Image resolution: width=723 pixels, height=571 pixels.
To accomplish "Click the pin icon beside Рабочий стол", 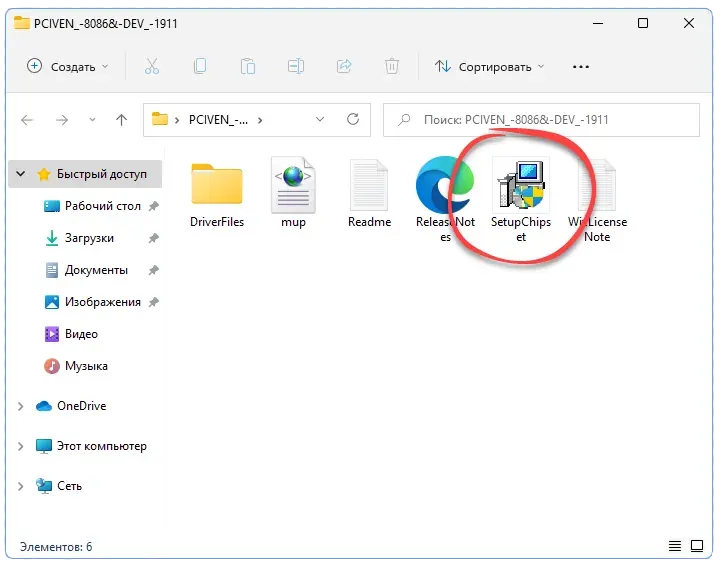I will pos(154,206).
